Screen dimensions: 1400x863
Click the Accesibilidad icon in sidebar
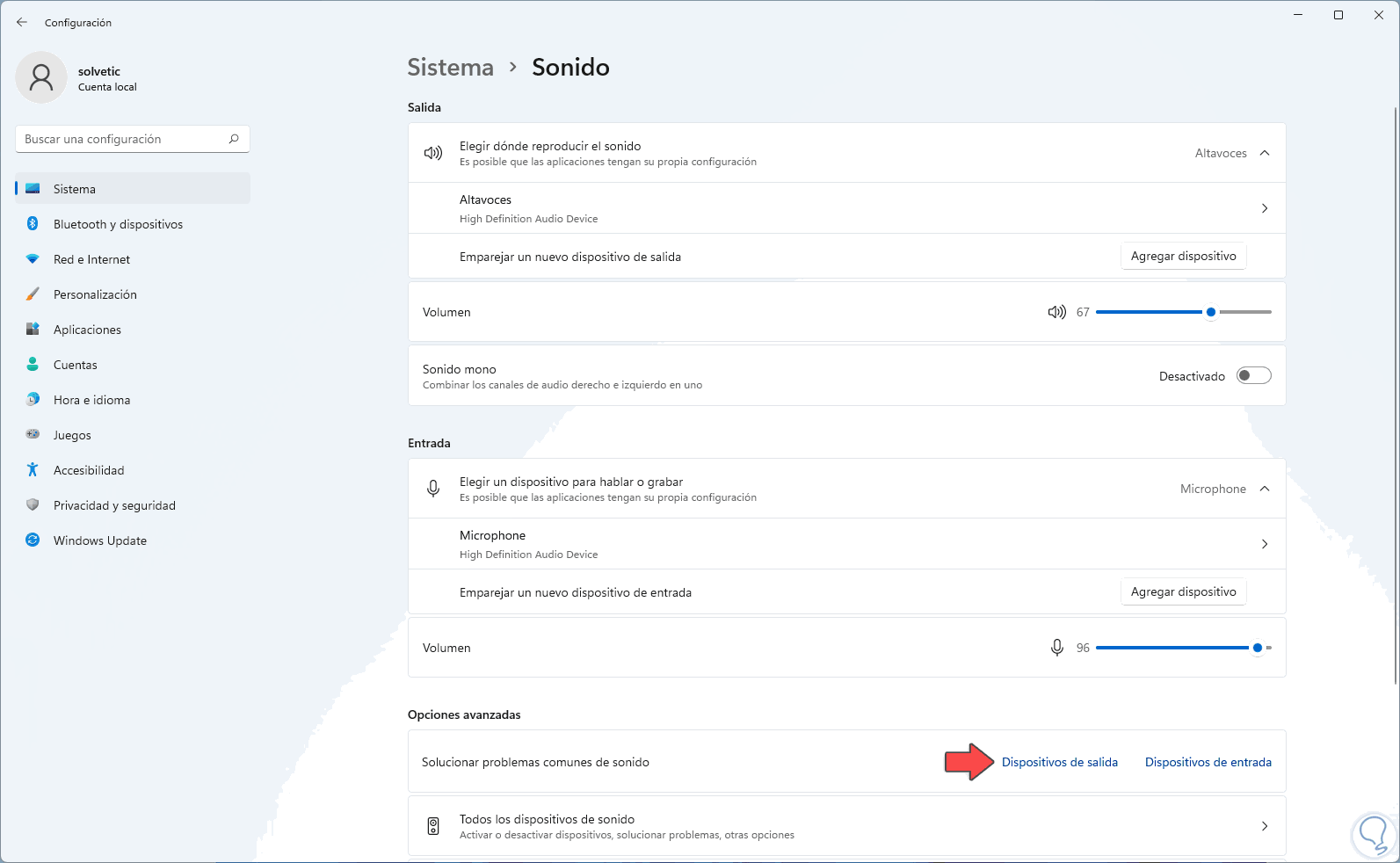pyautogui.click(x=33, y=470)
